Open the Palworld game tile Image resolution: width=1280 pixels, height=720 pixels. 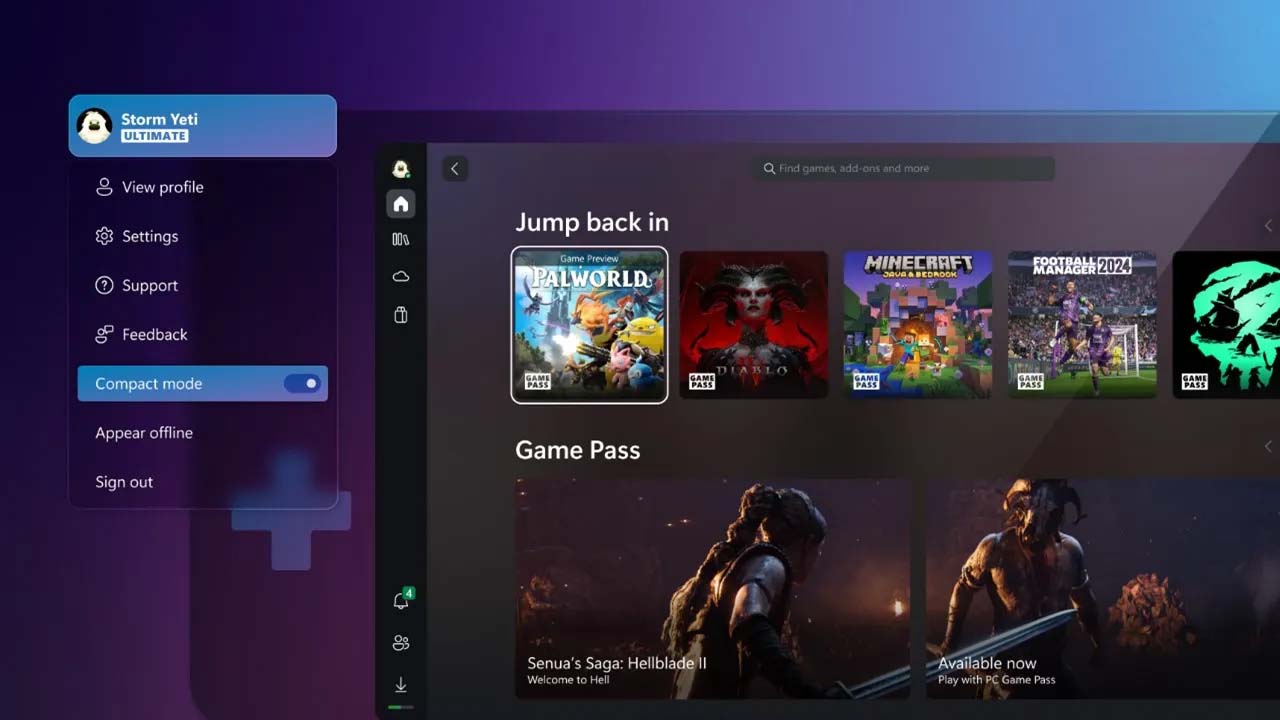589,325
